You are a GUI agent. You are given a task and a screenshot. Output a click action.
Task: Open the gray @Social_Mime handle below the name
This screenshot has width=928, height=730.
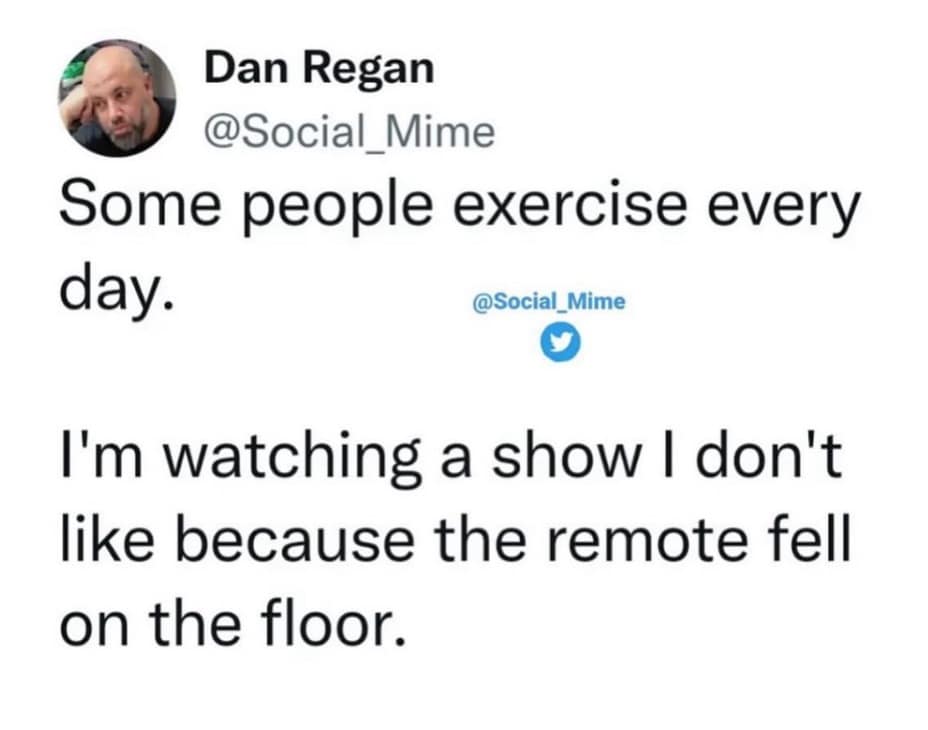tap(349, 131)
